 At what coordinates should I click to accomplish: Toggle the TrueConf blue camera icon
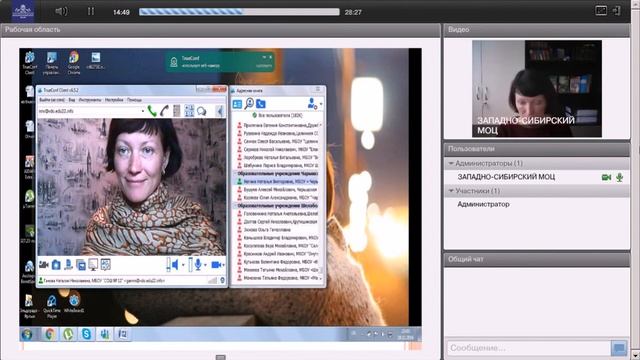click(216, 265)
